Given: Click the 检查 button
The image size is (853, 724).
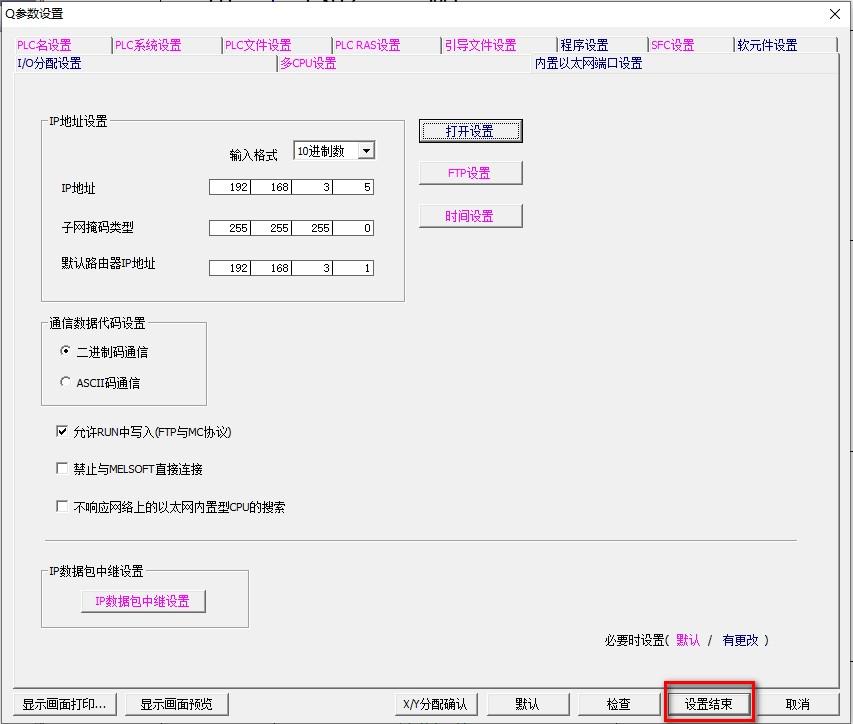Looking at the screenshot, I should [x=619, y=704].
